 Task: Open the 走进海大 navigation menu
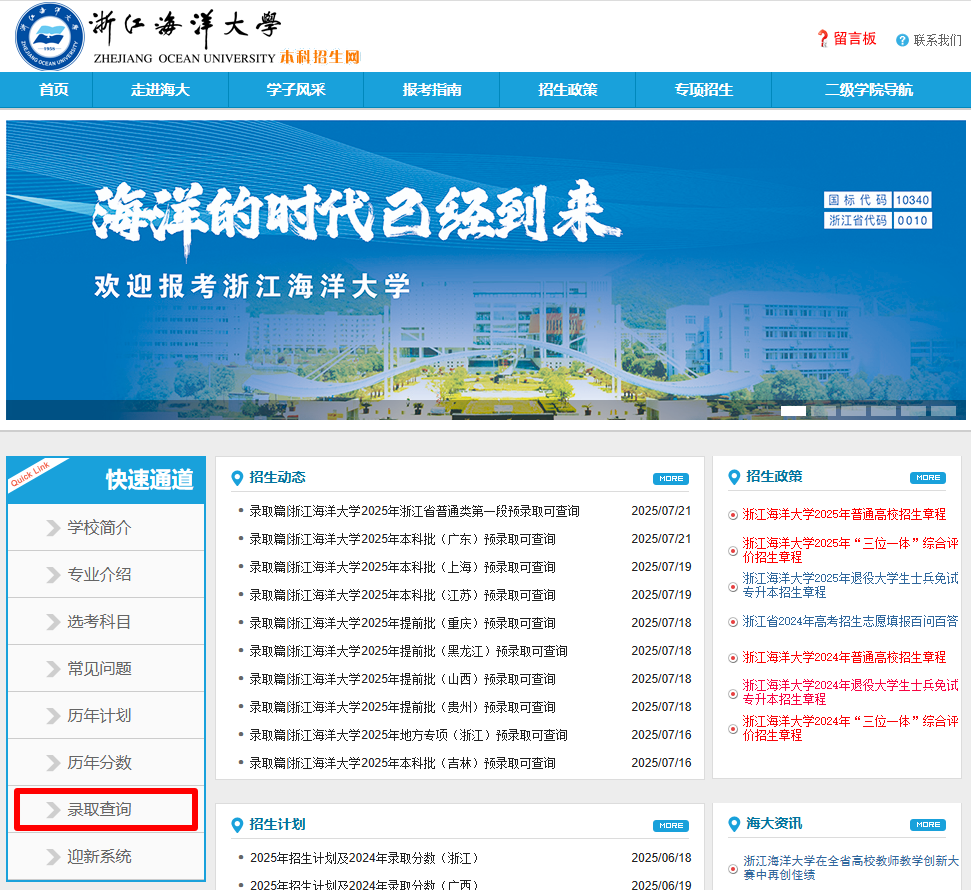pyautogui.click(x=160, y=90)
